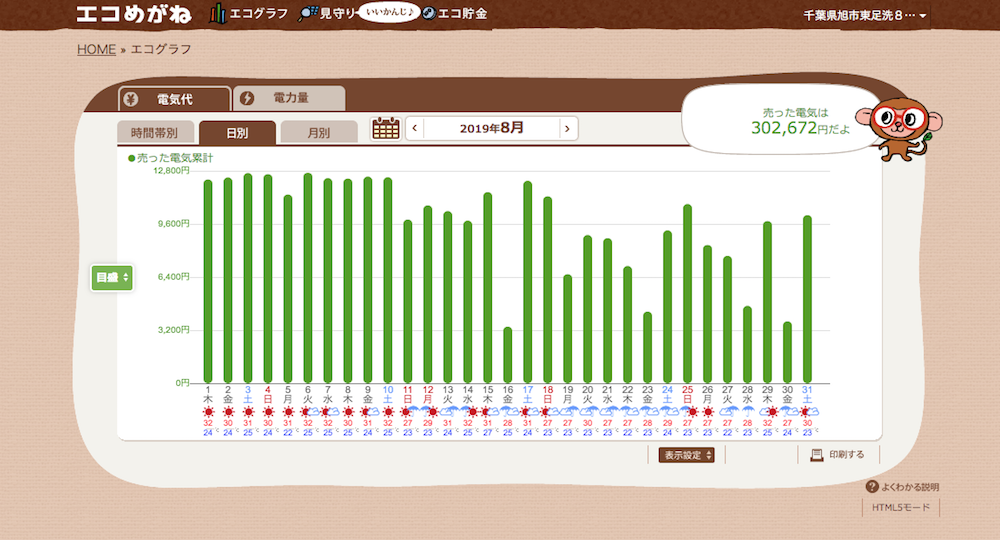The width and height of the screenshot is (1000, 540).
Task: Click the 売った電気累計 legend marker
Action: point(131,158)
